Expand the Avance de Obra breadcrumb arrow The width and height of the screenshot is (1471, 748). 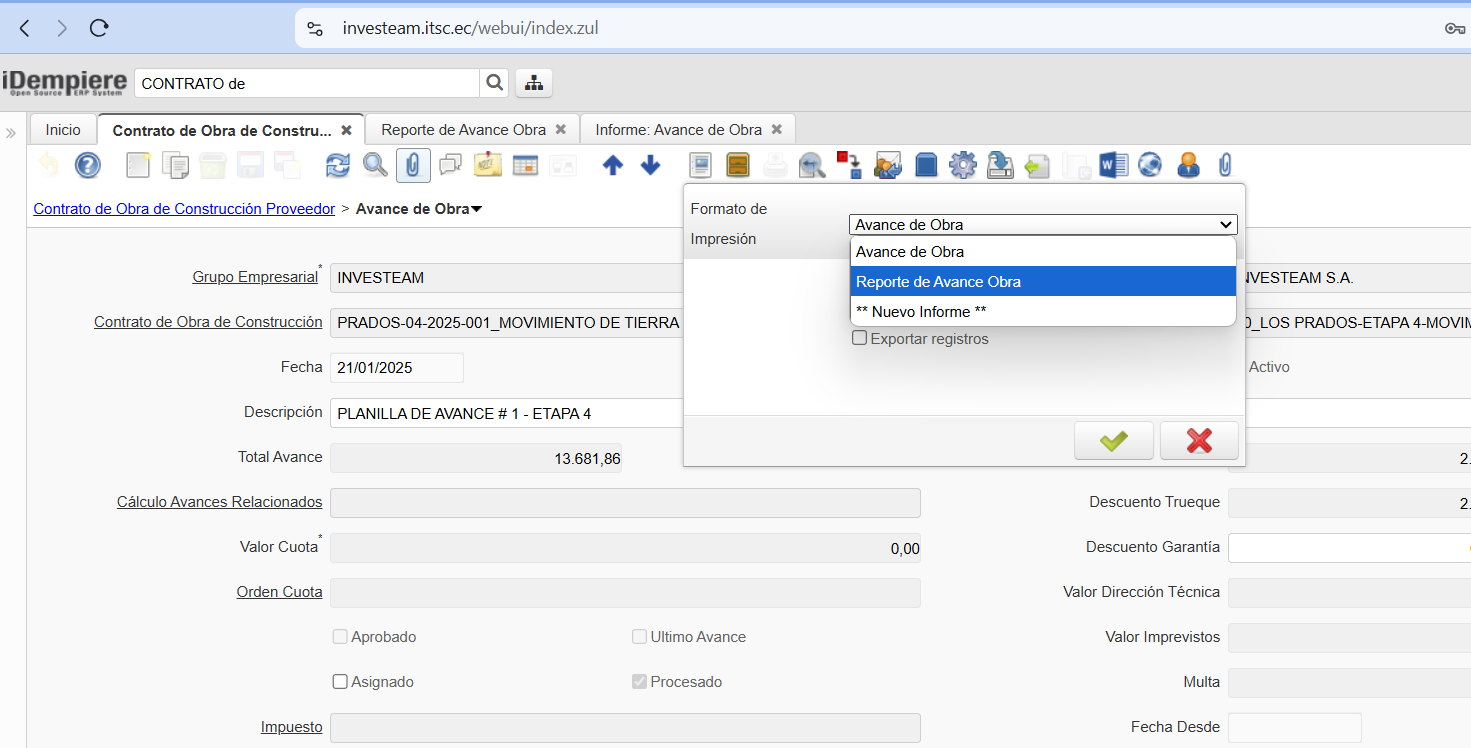pyautogui.click(x=476, y=209)
